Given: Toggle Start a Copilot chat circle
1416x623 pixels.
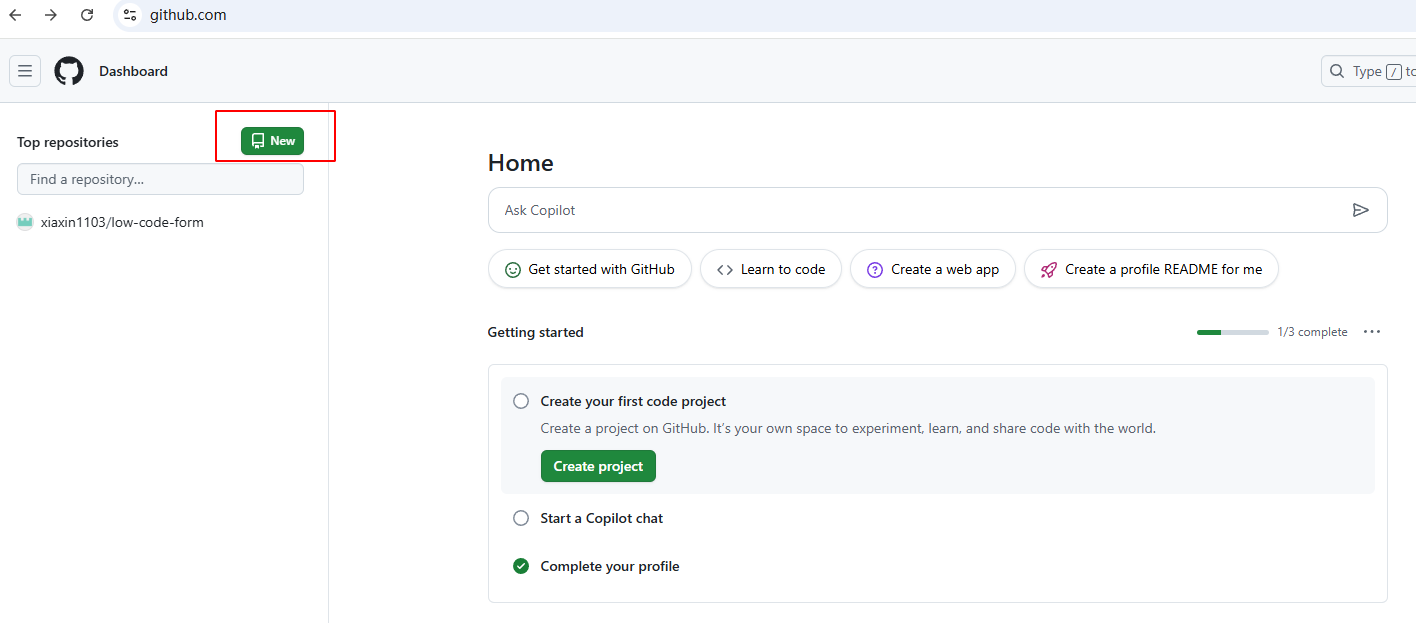Looking at the screenshot, I should pyautogui.click(x=521, y=518).
